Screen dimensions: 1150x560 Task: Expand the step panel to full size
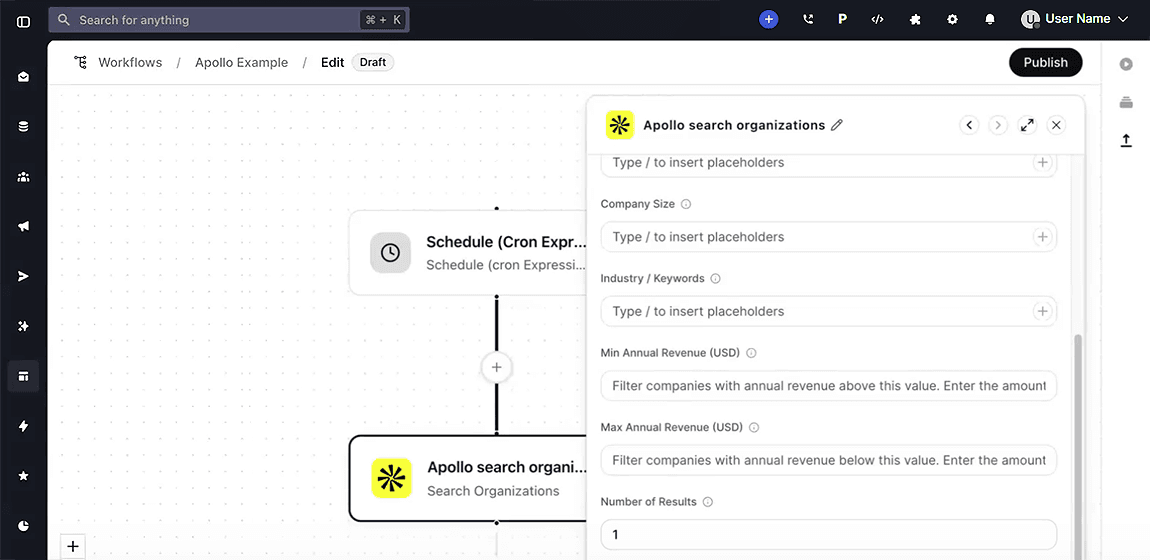1027,125
